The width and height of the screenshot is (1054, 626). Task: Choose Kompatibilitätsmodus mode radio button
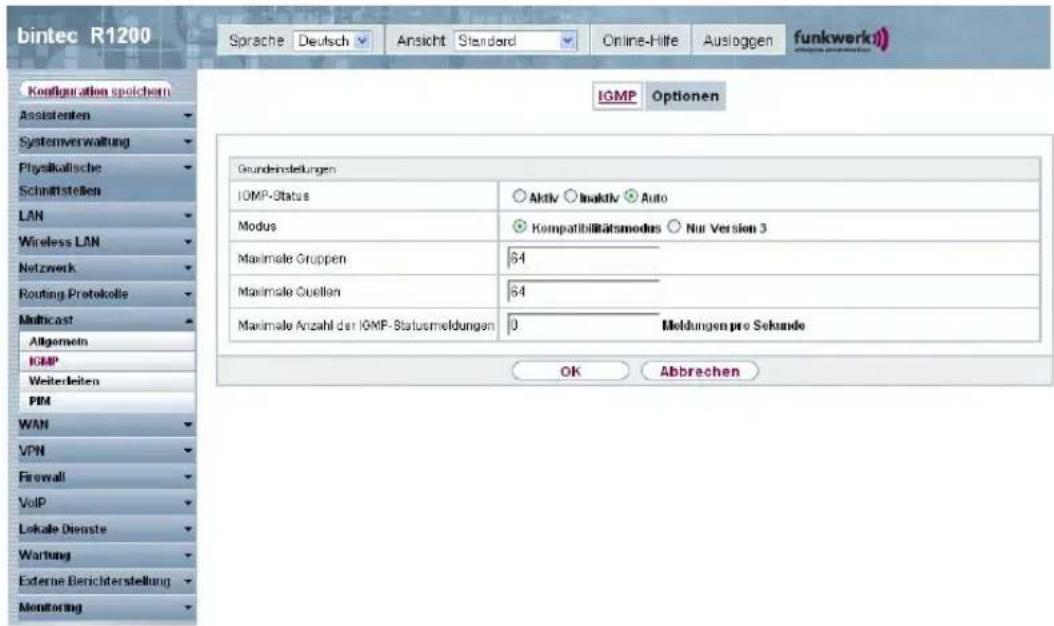tap(520, 227)
